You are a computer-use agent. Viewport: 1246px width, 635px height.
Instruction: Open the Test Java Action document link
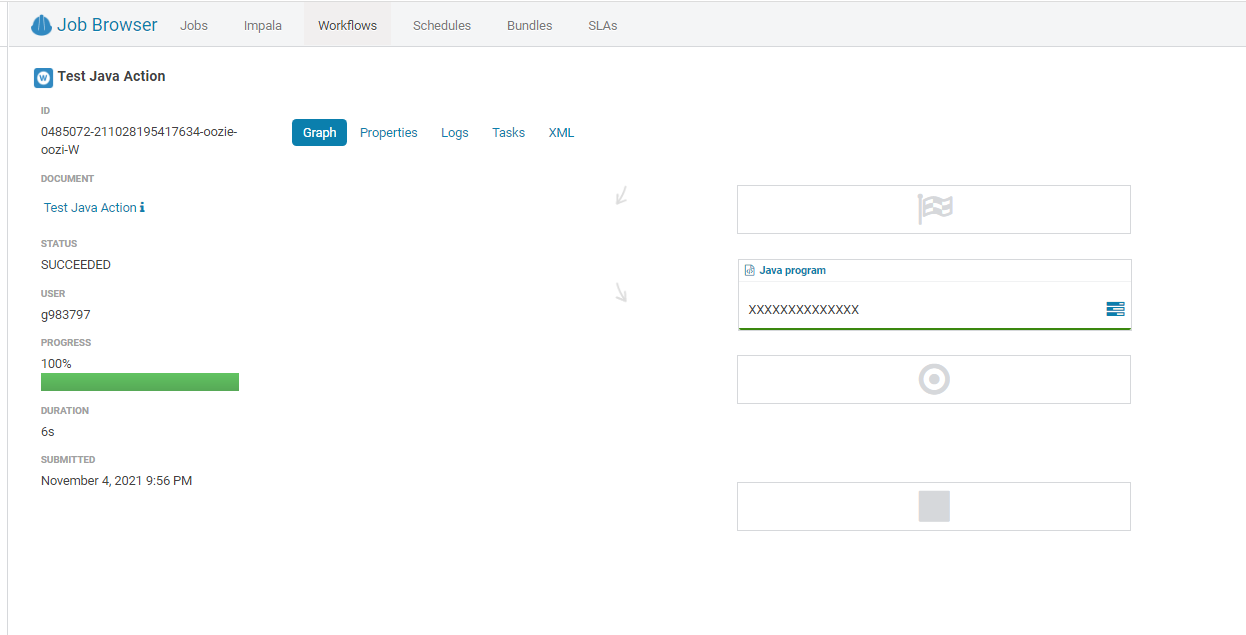coord(88,207)
